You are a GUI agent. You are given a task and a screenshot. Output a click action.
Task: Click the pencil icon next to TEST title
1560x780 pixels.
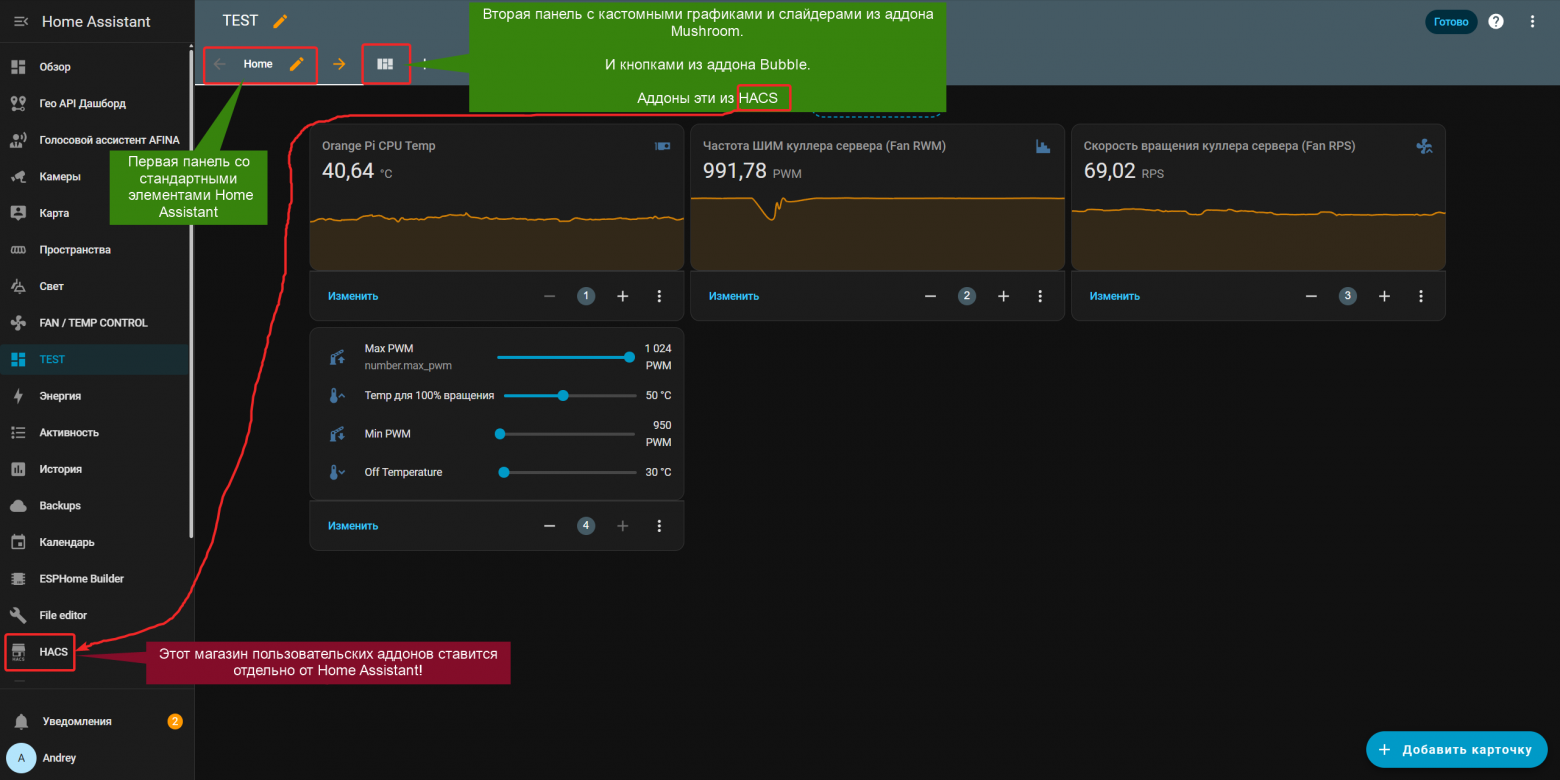point(281,19)
